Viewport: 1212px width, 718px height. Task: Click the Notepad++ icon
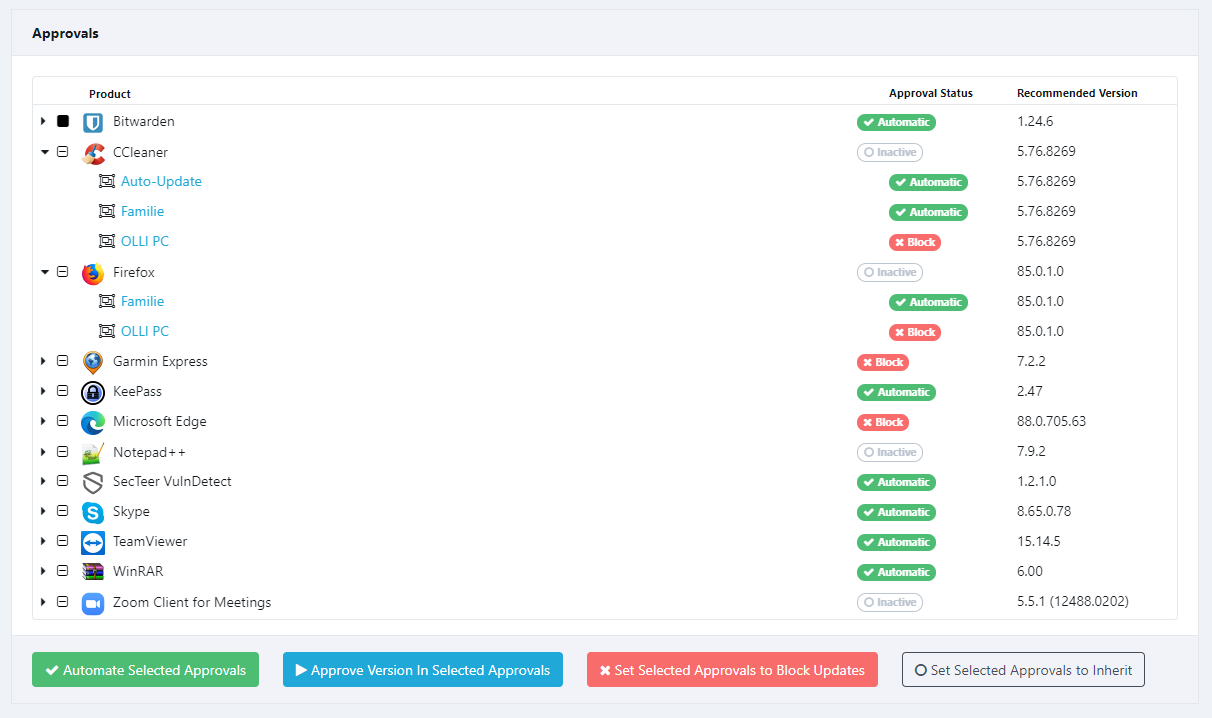coord(93,453)
